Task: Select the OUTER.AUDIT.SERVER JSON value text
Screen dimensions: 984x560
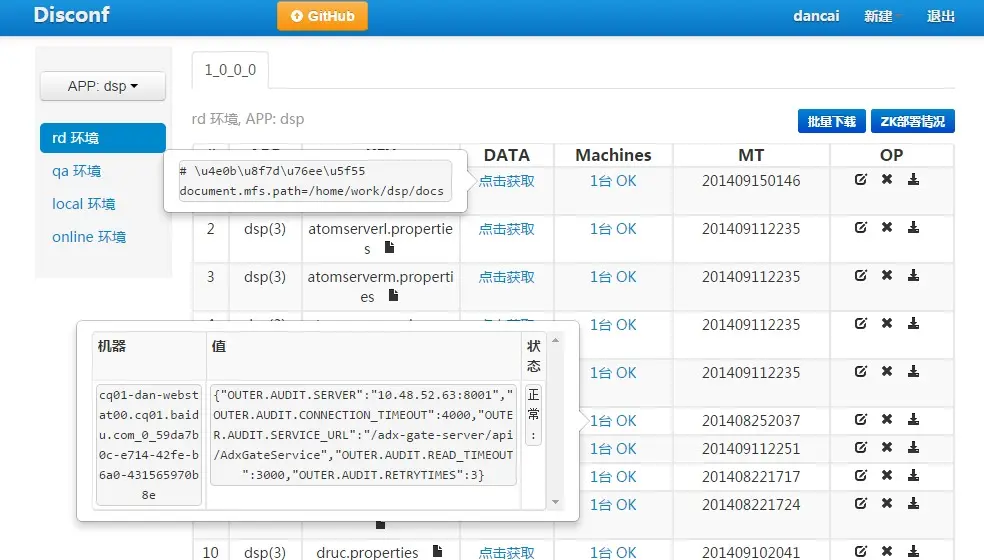Action: pyautogui.click(x=363, y=435)
